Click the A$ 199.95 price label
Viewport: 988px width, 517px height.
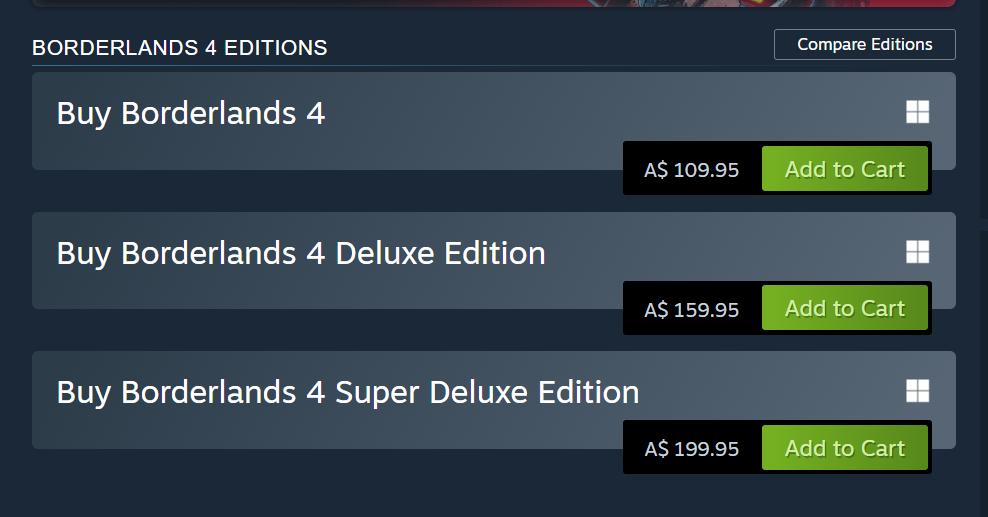(x=692, y=449)
